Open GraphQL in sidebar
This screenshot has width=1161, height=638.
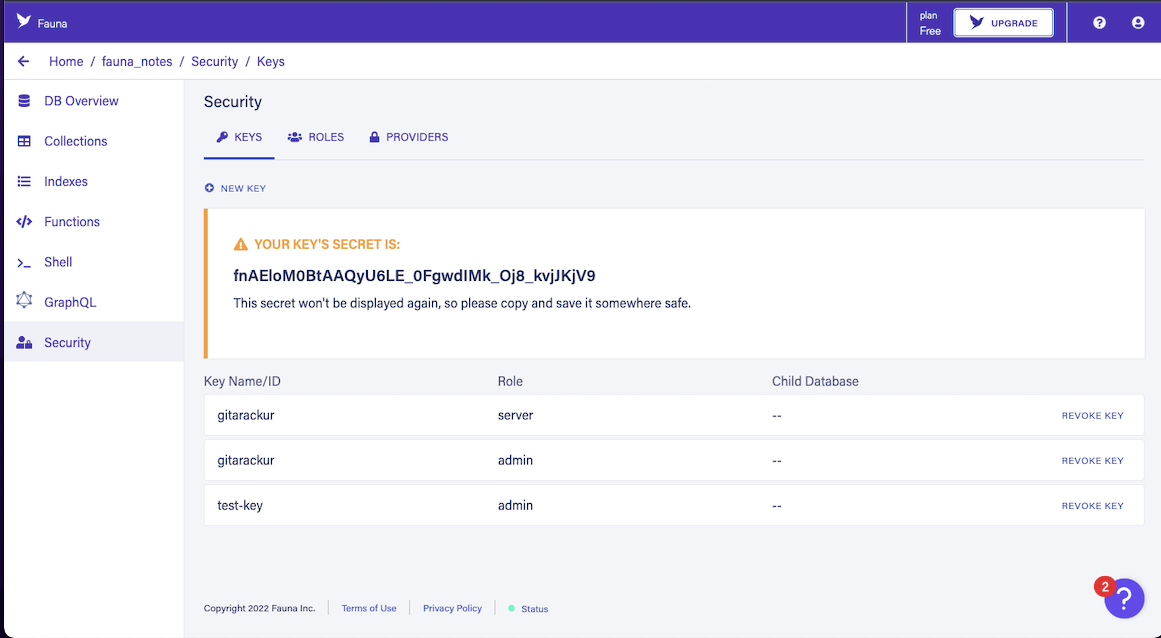pos(94,302)
